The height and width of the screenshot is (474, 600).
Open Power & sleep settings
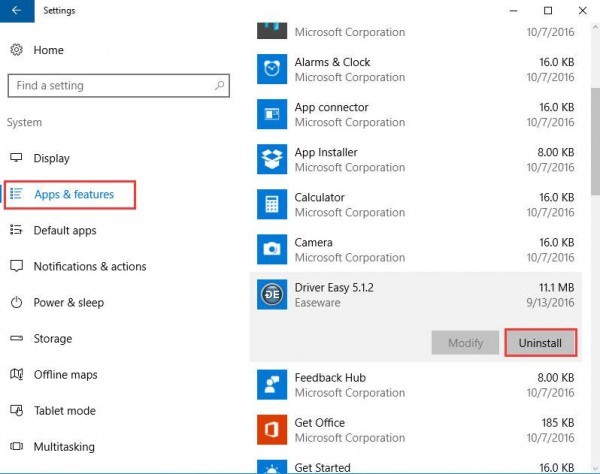tap(69, 303)
